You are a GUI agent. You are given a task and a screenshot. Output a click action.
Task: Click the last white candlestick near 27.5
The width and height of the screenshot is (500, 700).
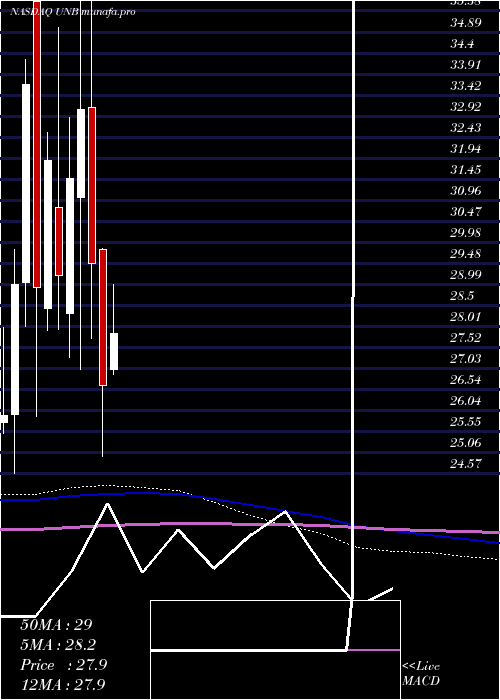[114, 351]
